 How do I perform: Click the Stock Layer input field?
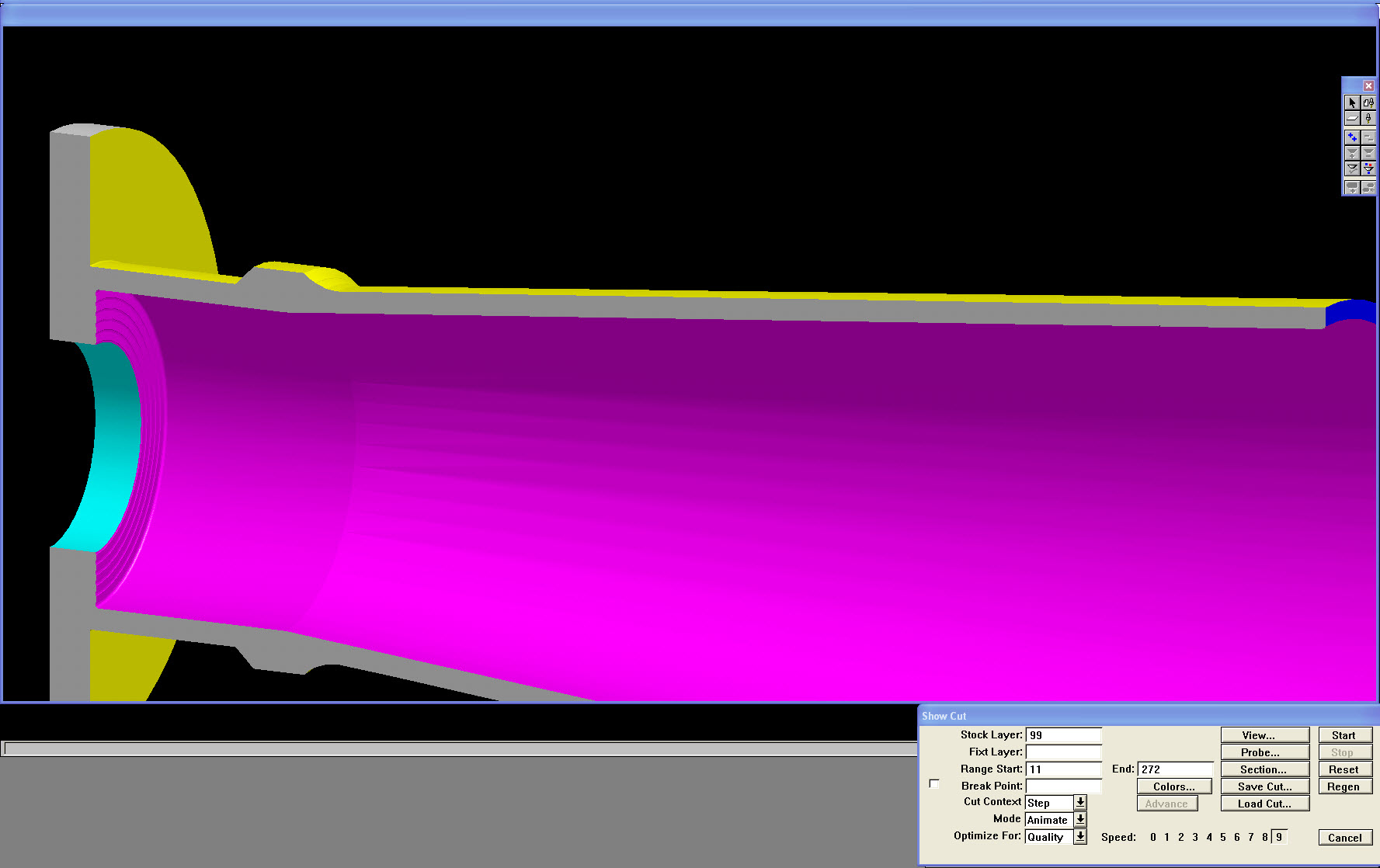pyautogui.click(x=1063, y=735)
